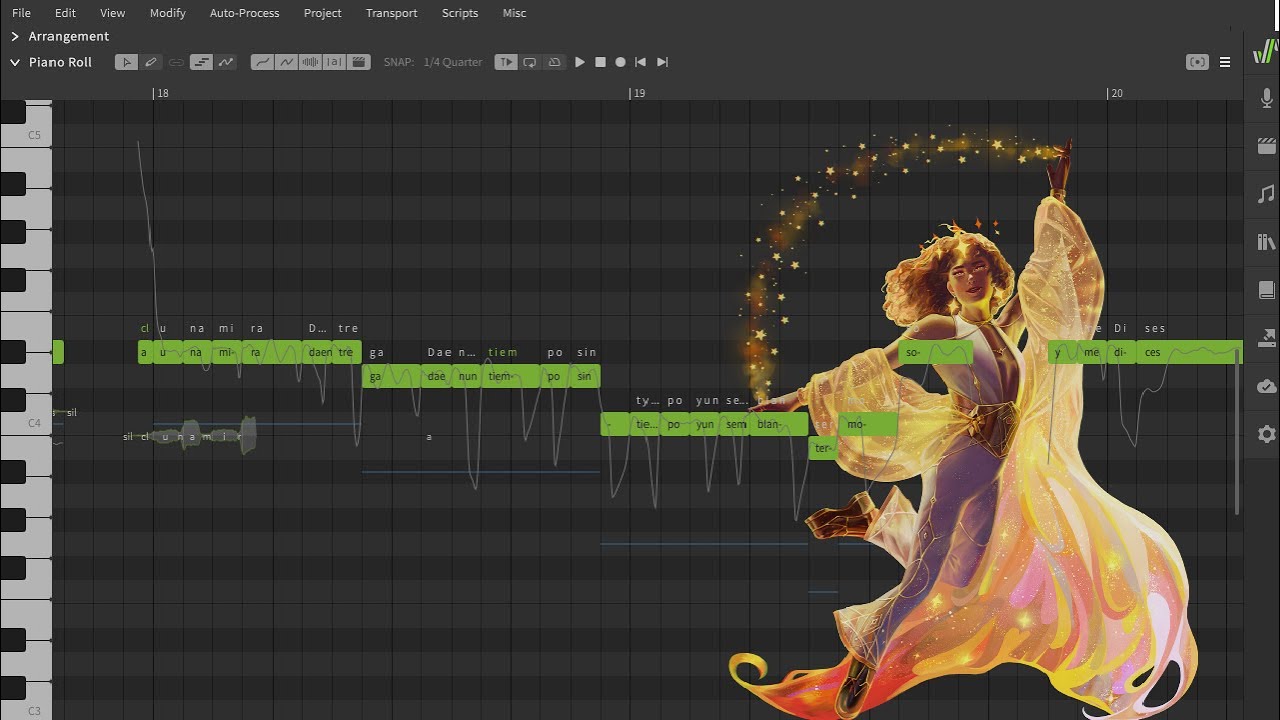Viewport: 1280px width, 720px height.
Task: Click measure 19 marker on timeline
Action: point(639,93)
